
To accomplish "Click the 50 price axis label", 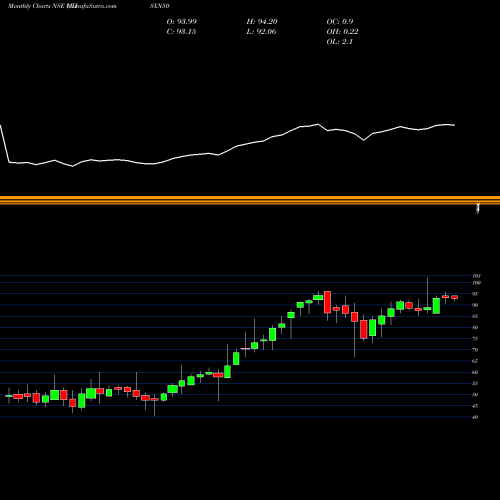I will coord(475,395).
